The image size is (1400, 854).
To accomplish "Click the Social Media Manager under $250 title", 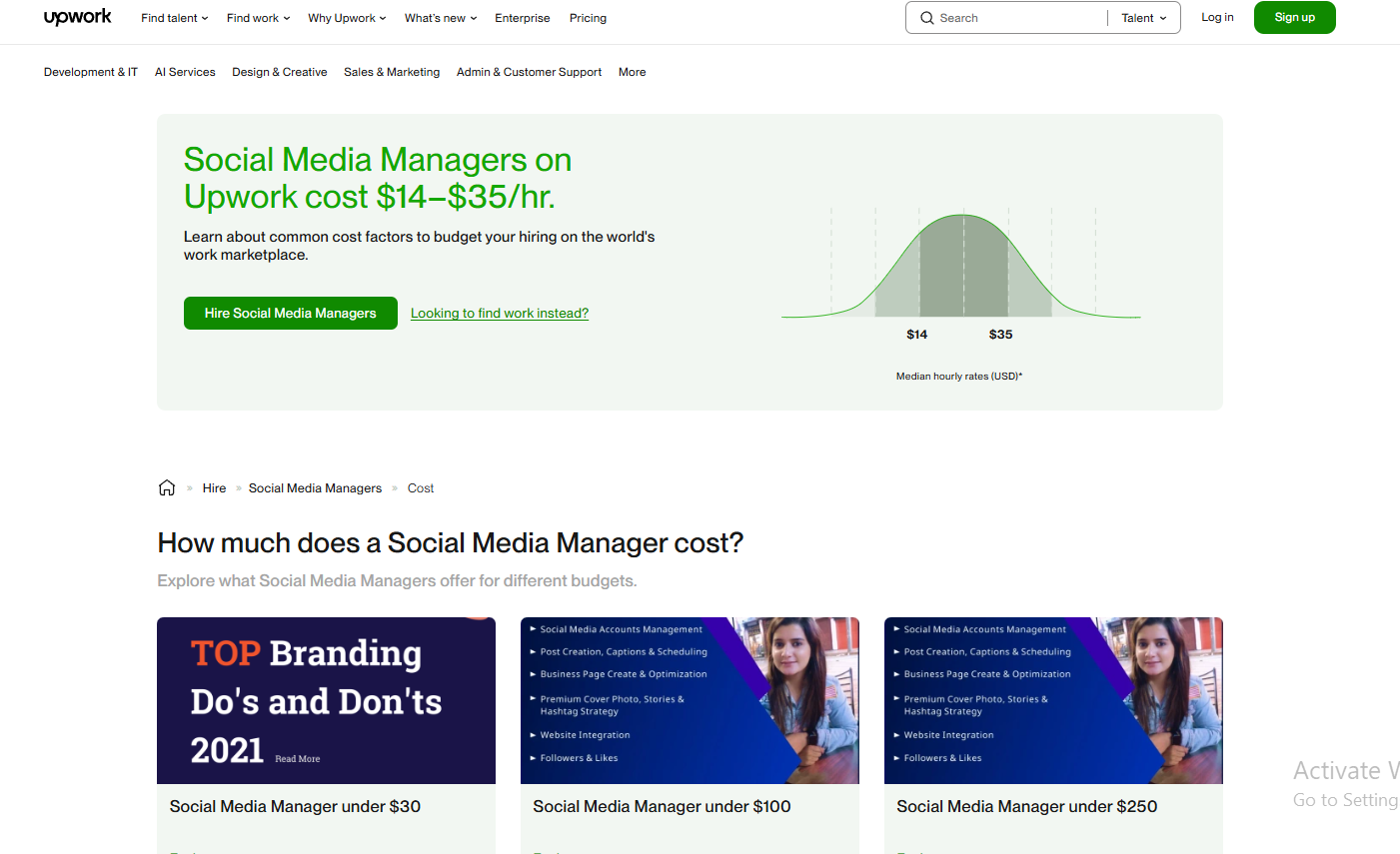I will click(x=1026, y=806).
